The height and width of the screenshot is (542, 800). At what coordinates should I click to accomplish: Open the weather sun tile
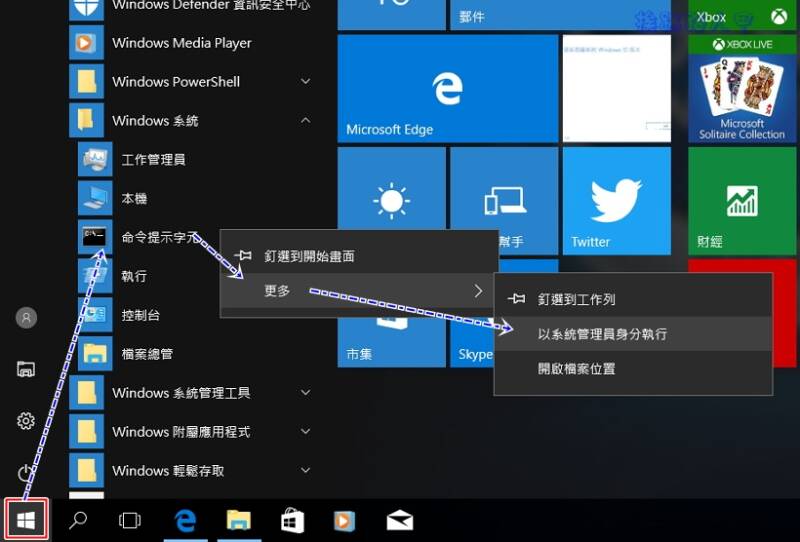pyautogui.click(x=391, y=189)
